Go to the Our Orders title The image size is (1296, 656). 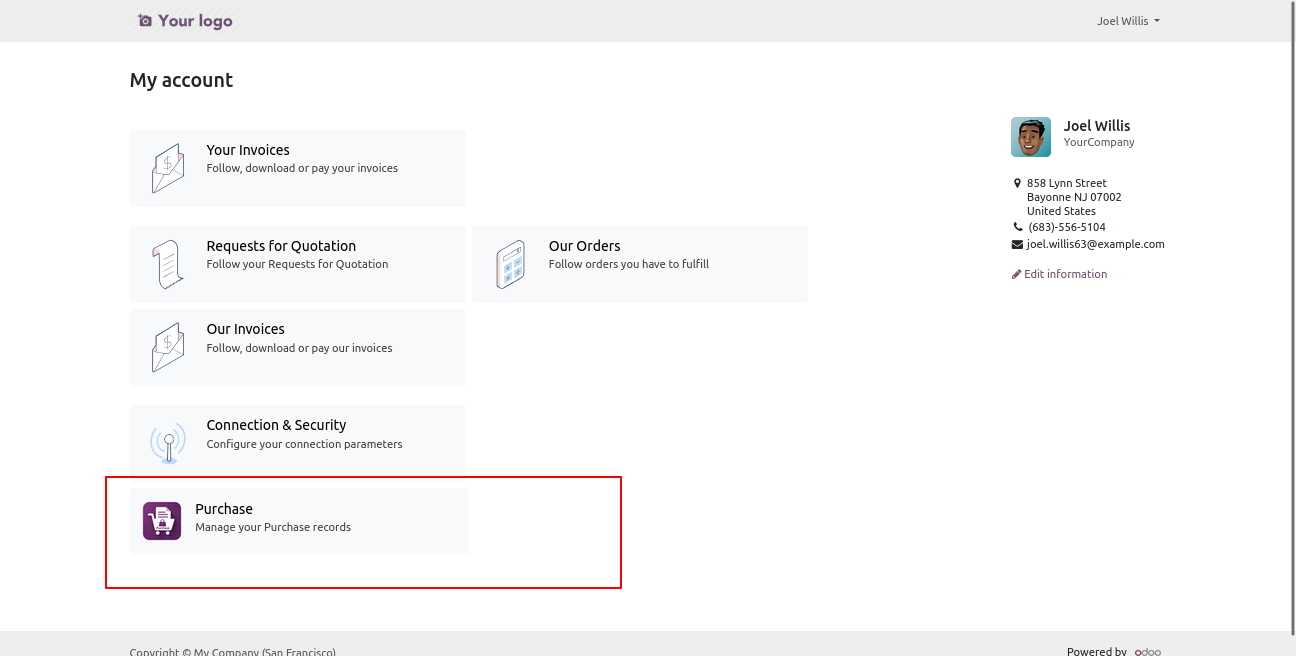(x=584, y=246)
